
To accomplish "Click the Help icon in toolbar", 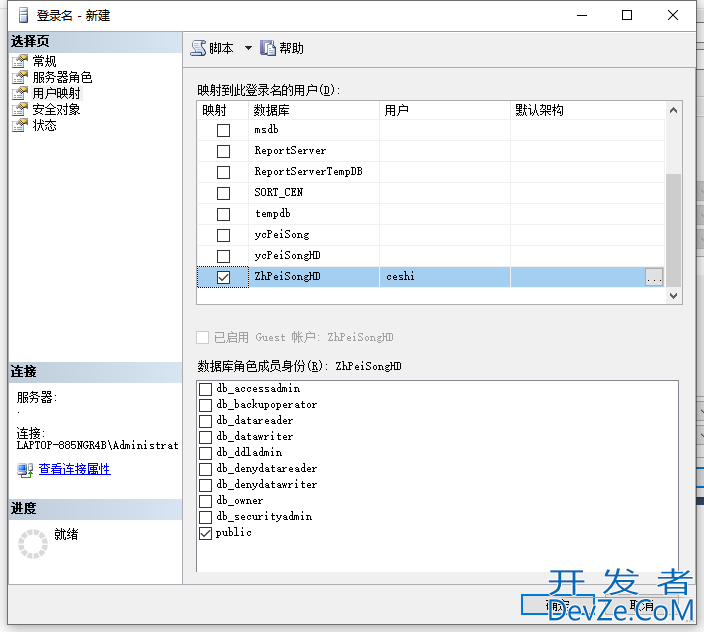I will pyautogui.click(x=268, y=48).
